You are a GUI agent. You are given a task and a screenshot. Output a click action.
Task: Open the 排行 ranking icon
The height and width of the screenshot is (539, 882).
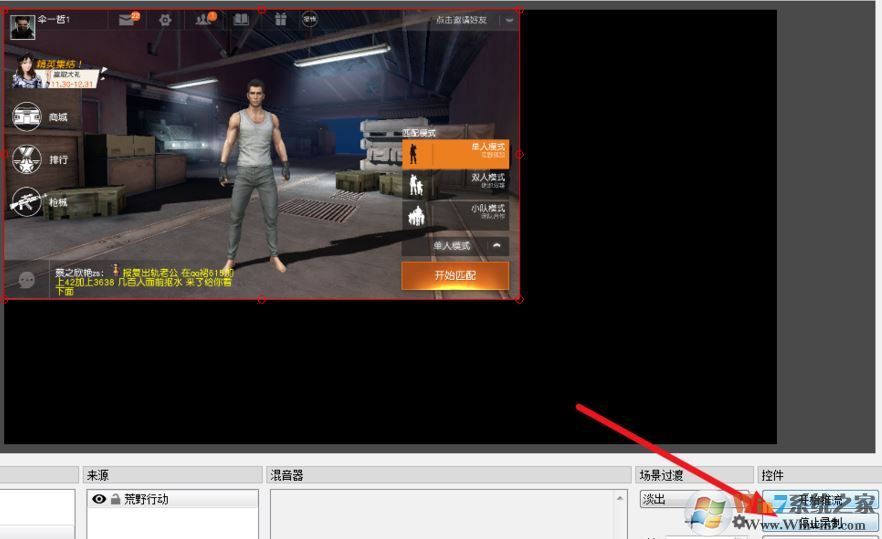27,159
